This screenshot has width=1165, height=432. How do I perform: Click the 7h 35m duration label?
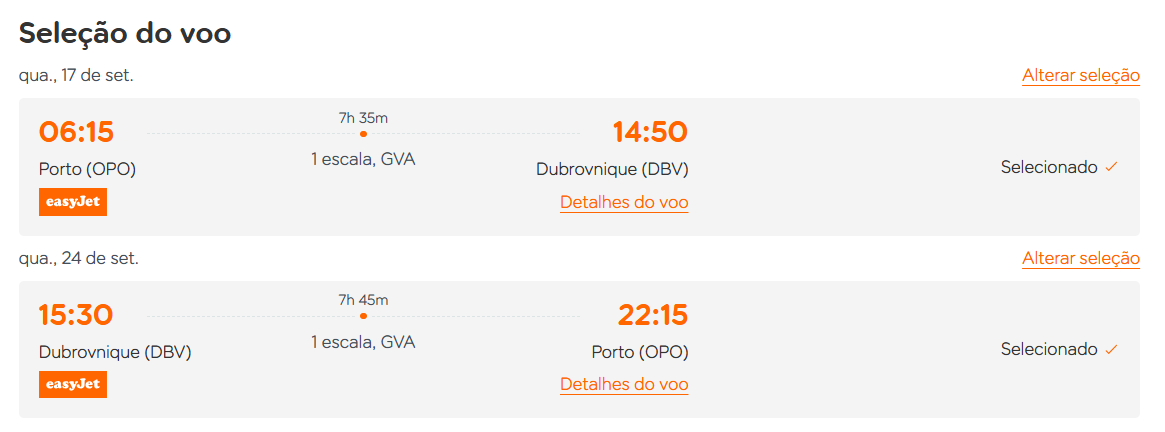(x=363, y=117)
